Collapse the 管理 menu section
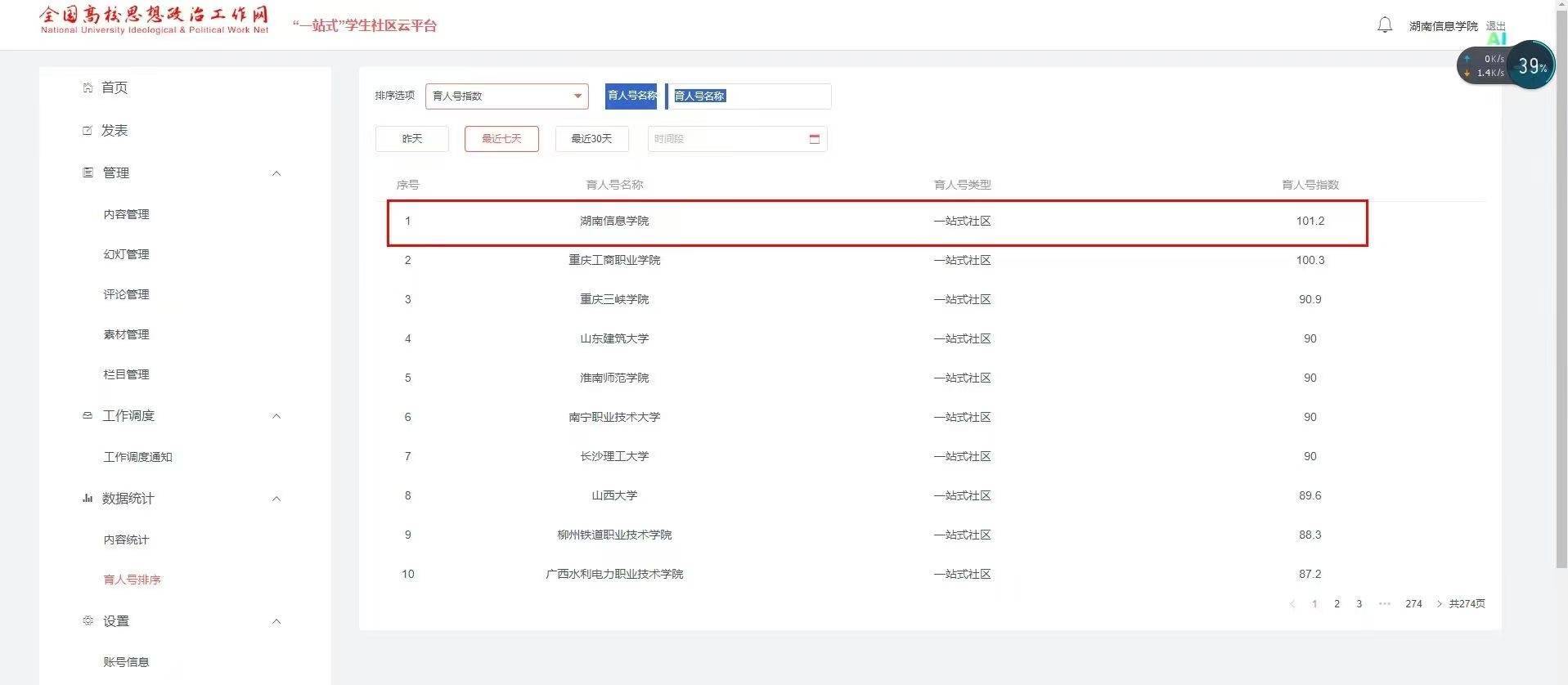The height and width of the screenshot is (685, 1568). 276,172
